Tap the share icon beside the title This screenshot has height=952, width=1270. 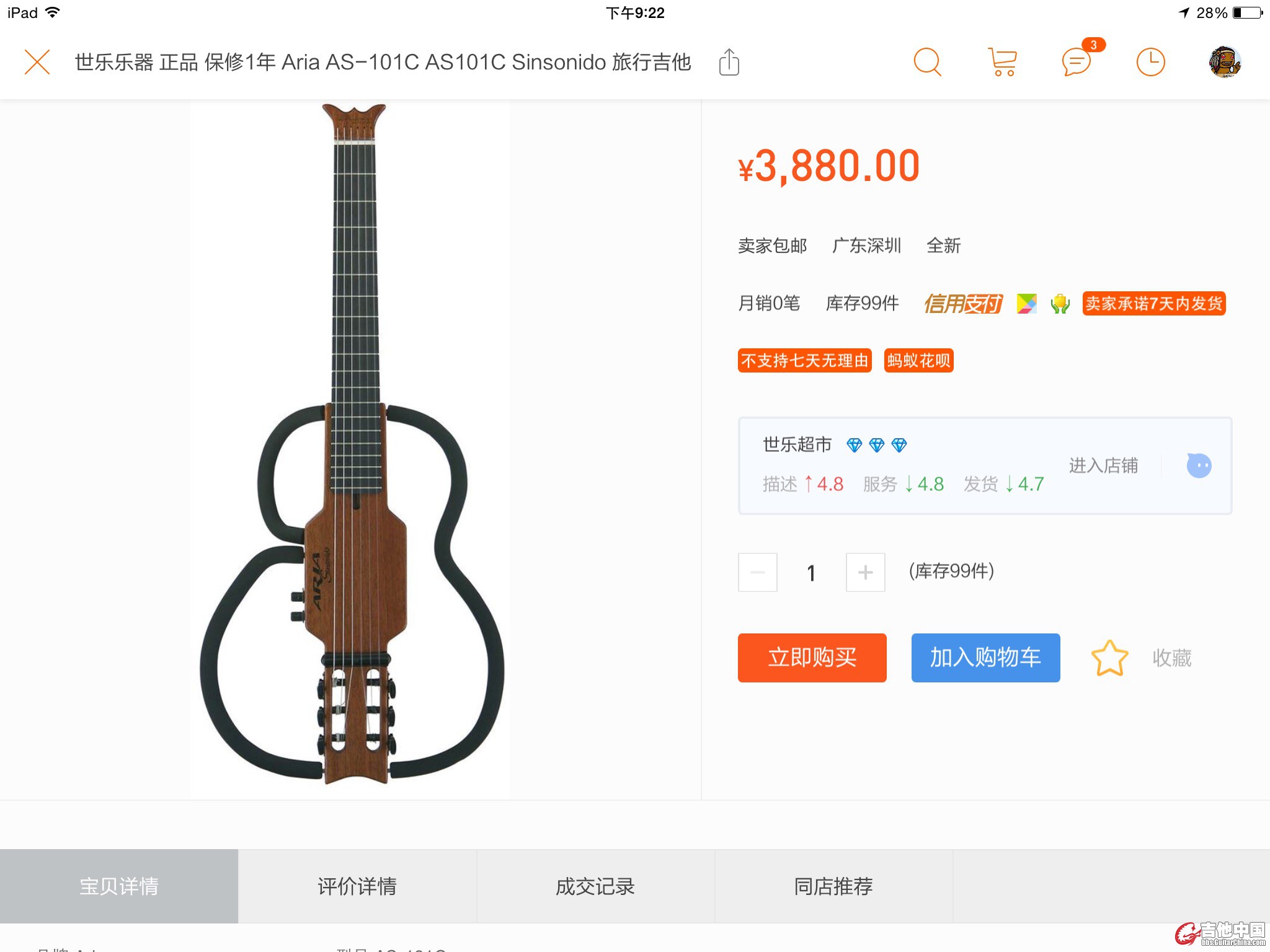729,62
